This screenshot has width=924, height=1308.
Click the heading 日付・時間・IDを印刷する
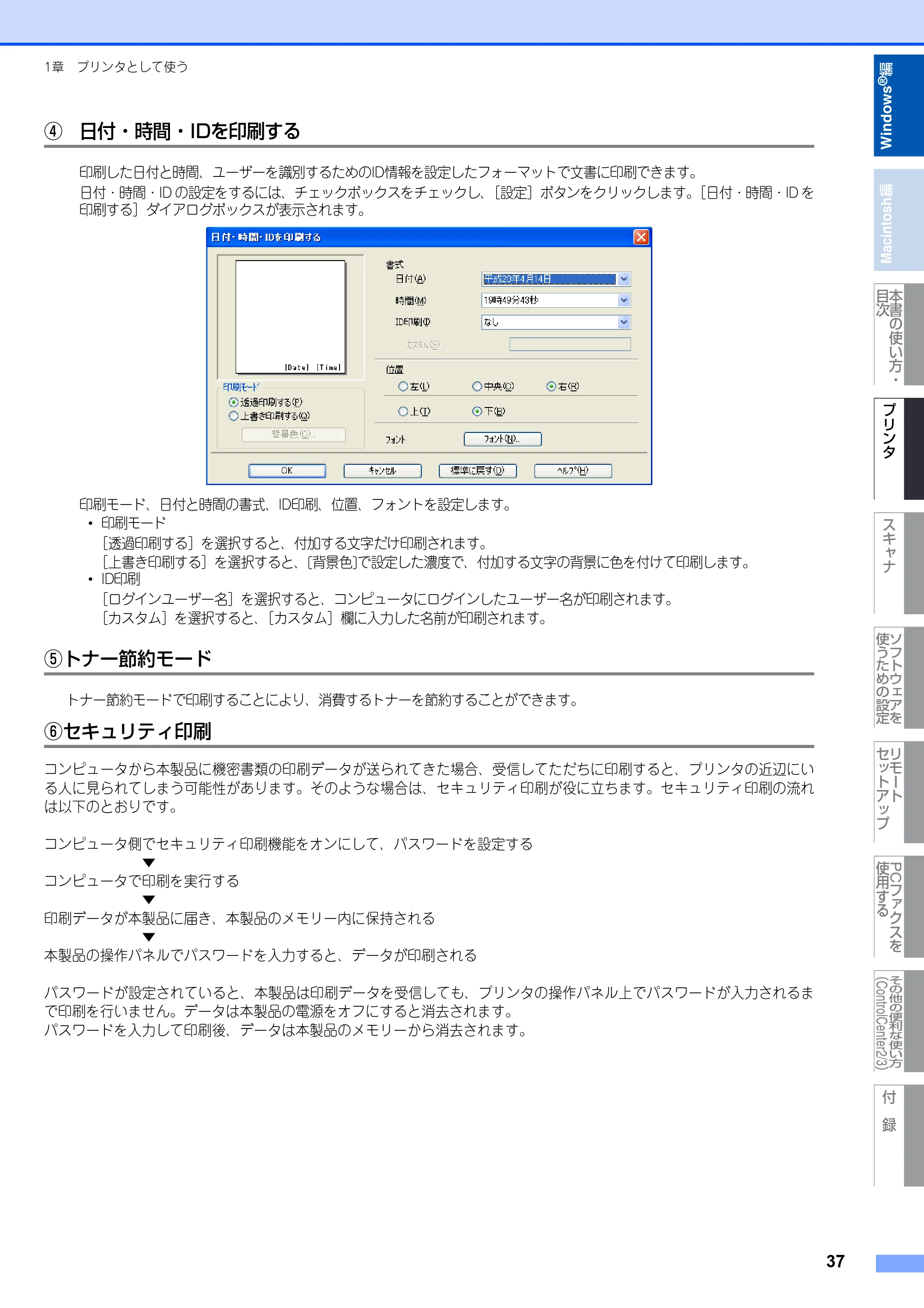pos(190,131)
